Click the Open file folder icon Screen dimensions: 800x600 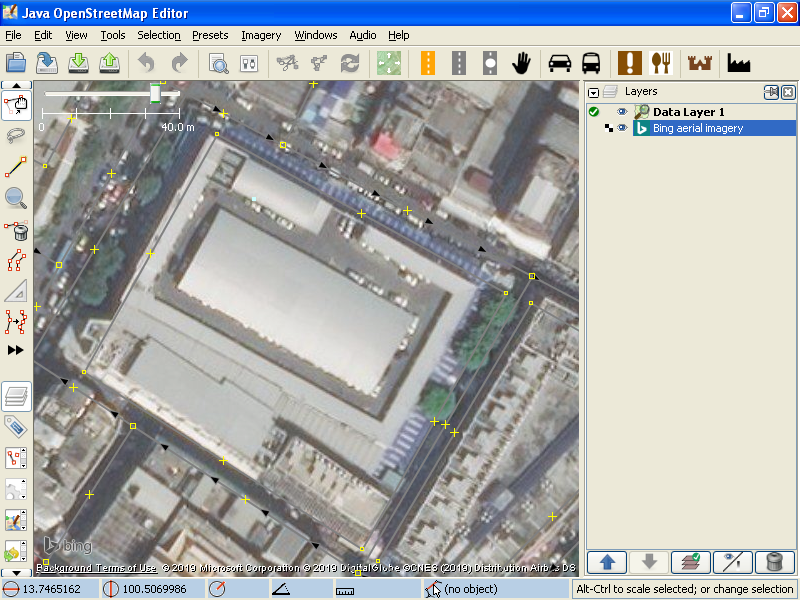[x=16, y=63]
